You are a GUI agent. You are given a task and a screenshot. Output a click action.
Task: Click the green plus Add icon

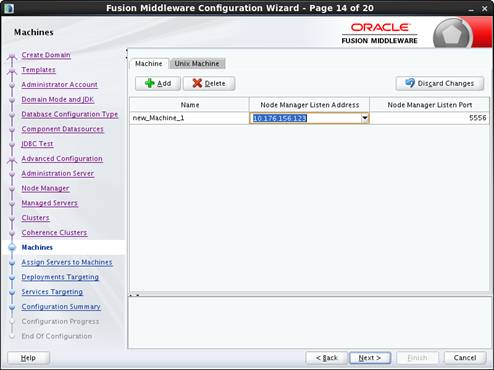(150, 83)
